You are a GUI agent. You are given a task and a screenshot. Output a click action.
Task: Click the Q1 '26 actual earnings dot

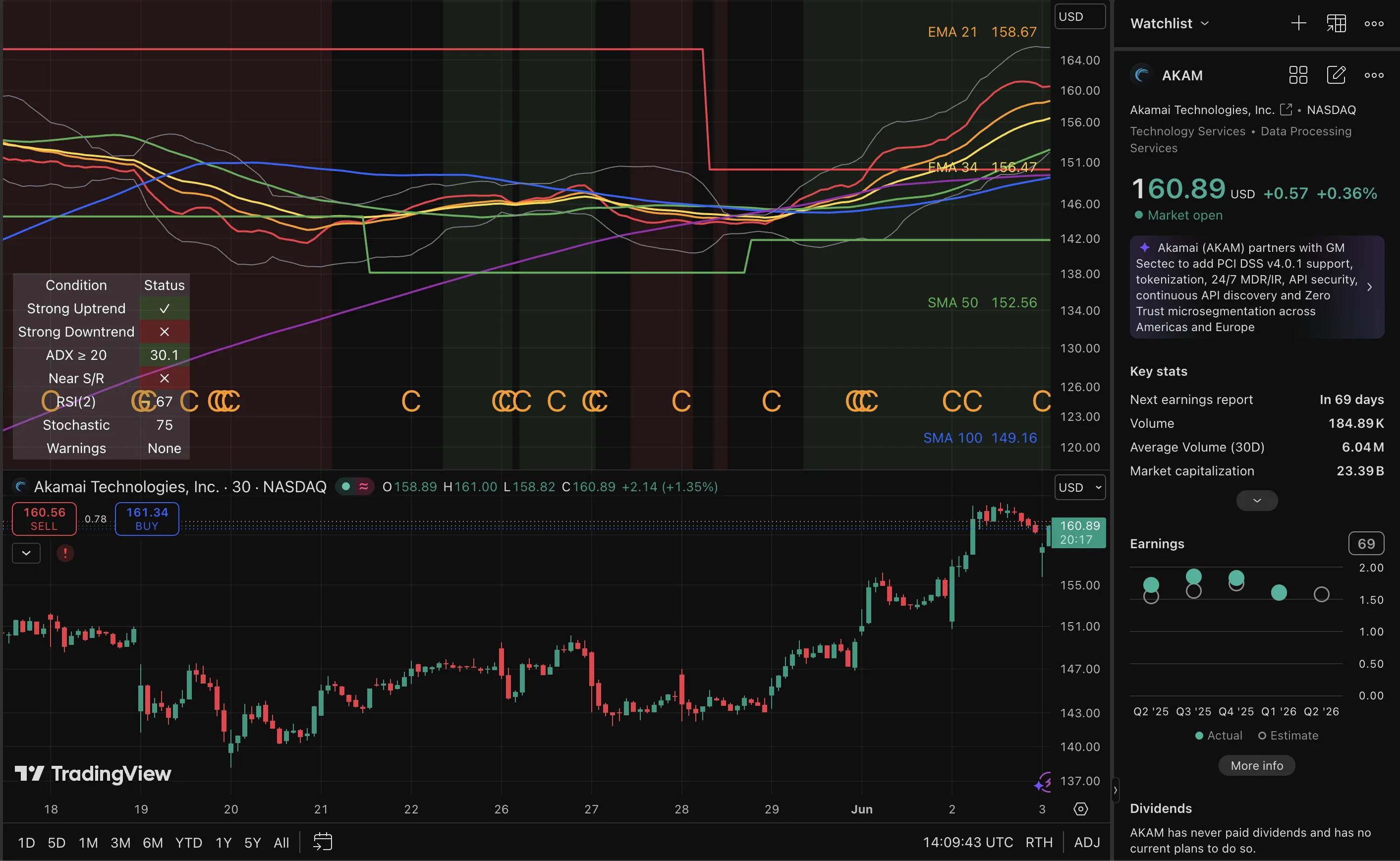pyautogui.click(x=1279, y=593)
